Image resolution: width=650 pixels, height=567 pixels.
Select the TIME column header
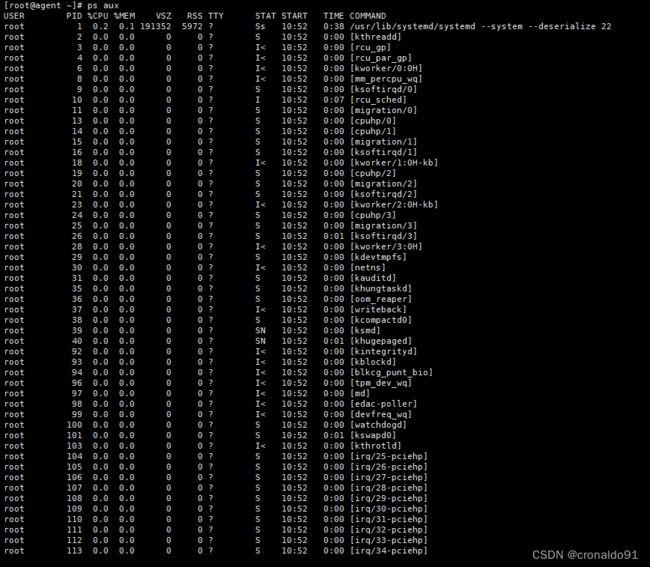[x=334, y=16]
